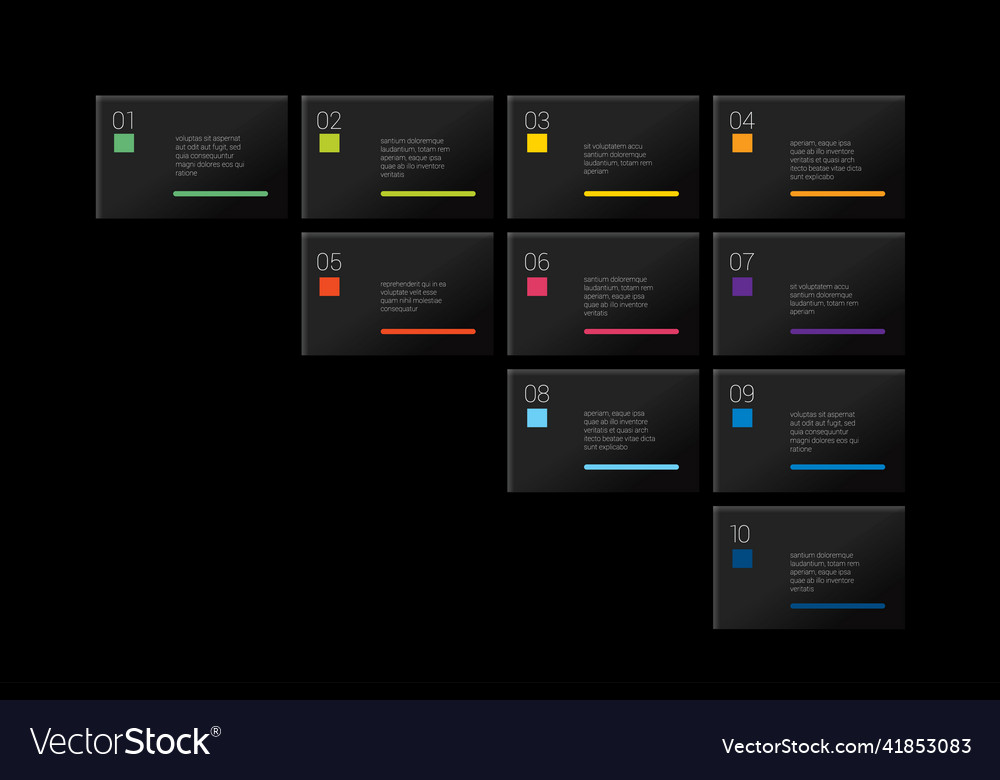This screenshot has width=1000, height=780.
Task: Click the yellow bar in card 03
Action: click(x=631, y=194)
